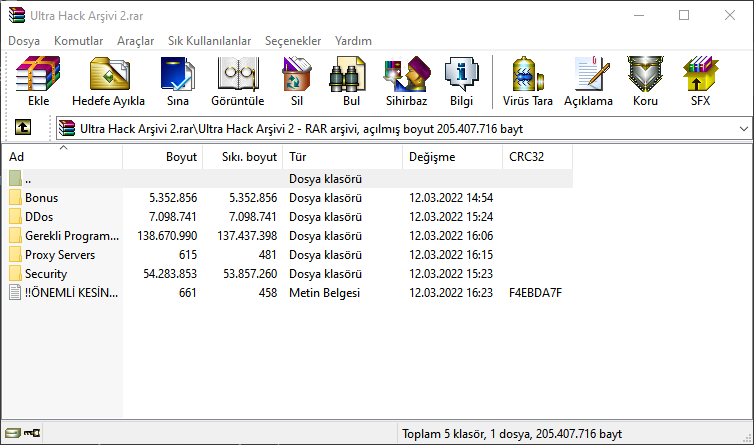Select the Gerekli Program... folder name

[72, 236]
